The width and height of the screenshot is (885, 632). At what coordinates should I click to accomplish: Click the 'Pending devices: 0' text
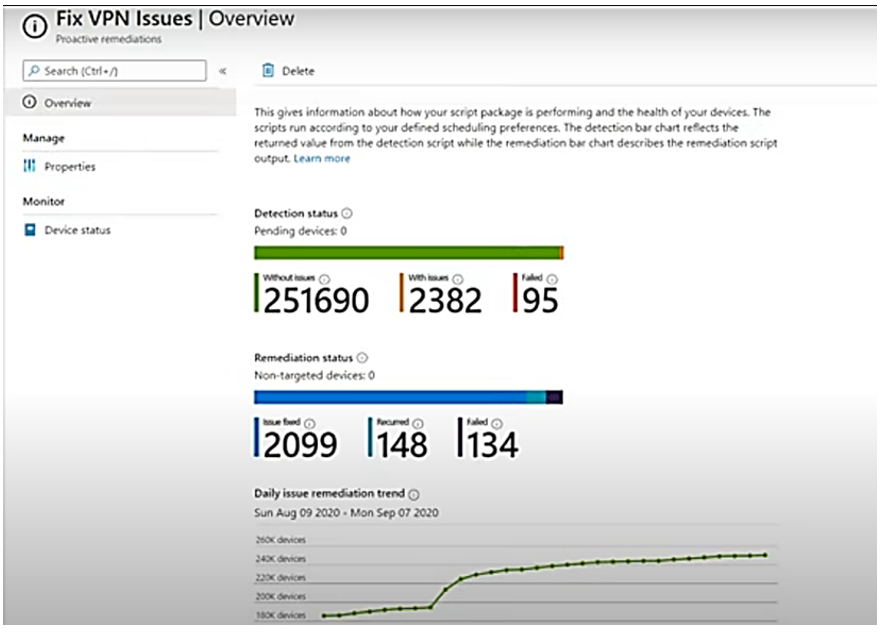coord(300,231)
